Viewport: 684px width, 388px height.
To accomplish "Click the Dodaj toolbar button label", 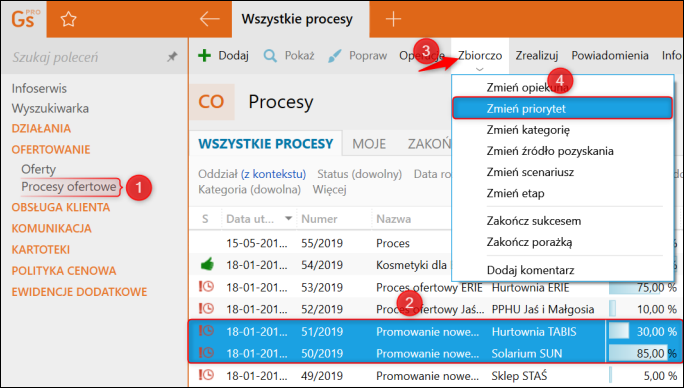I will tap(233, 55).
